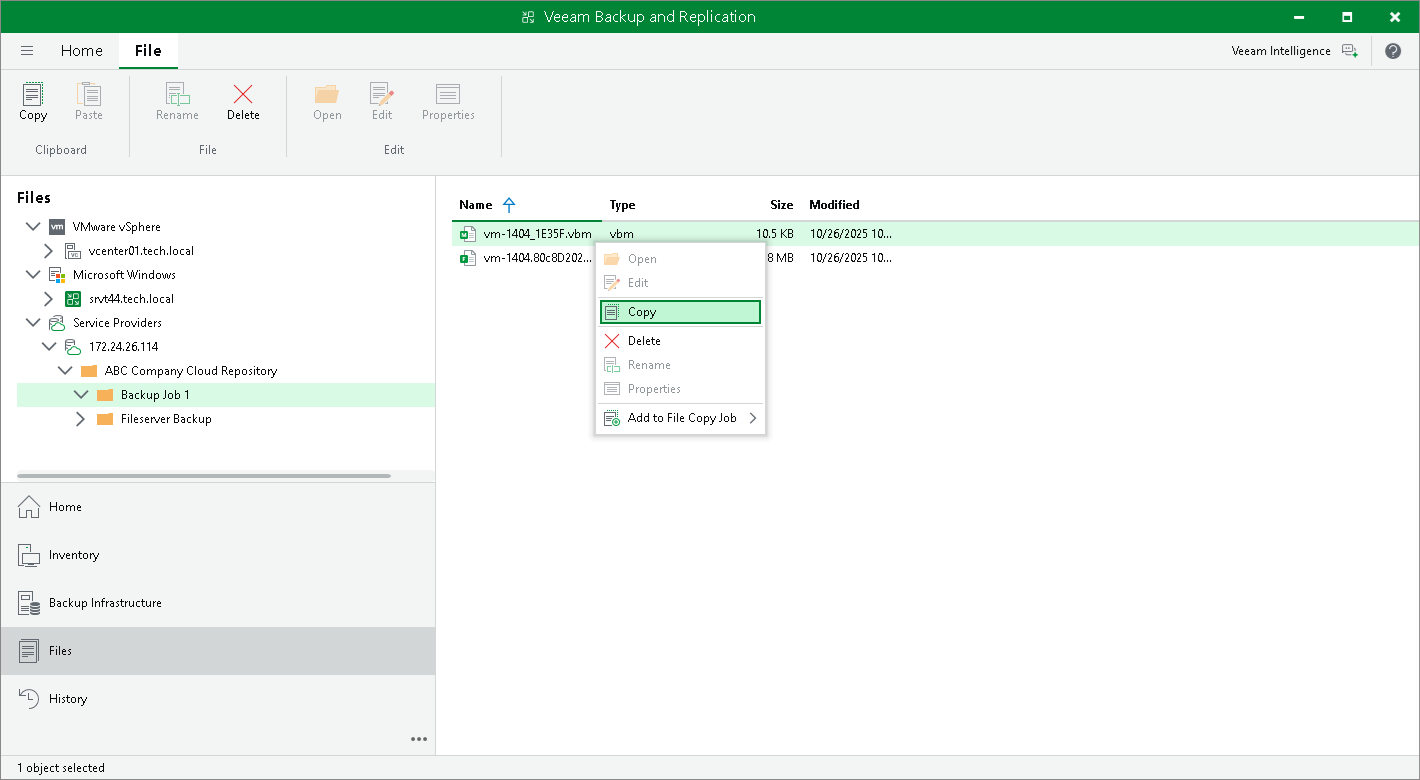Collapse the 172.24.26.114 provider node

pos(49,347)
